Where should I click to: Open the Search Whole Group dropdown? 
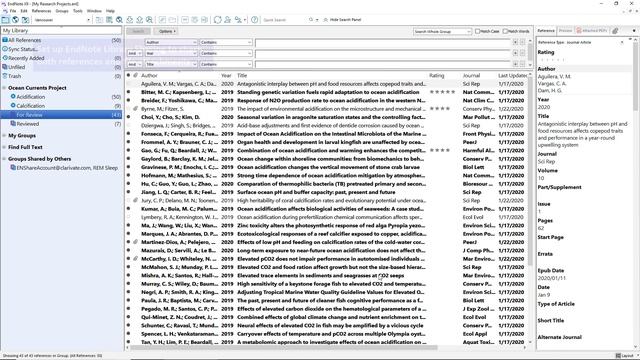pos(442,31)
